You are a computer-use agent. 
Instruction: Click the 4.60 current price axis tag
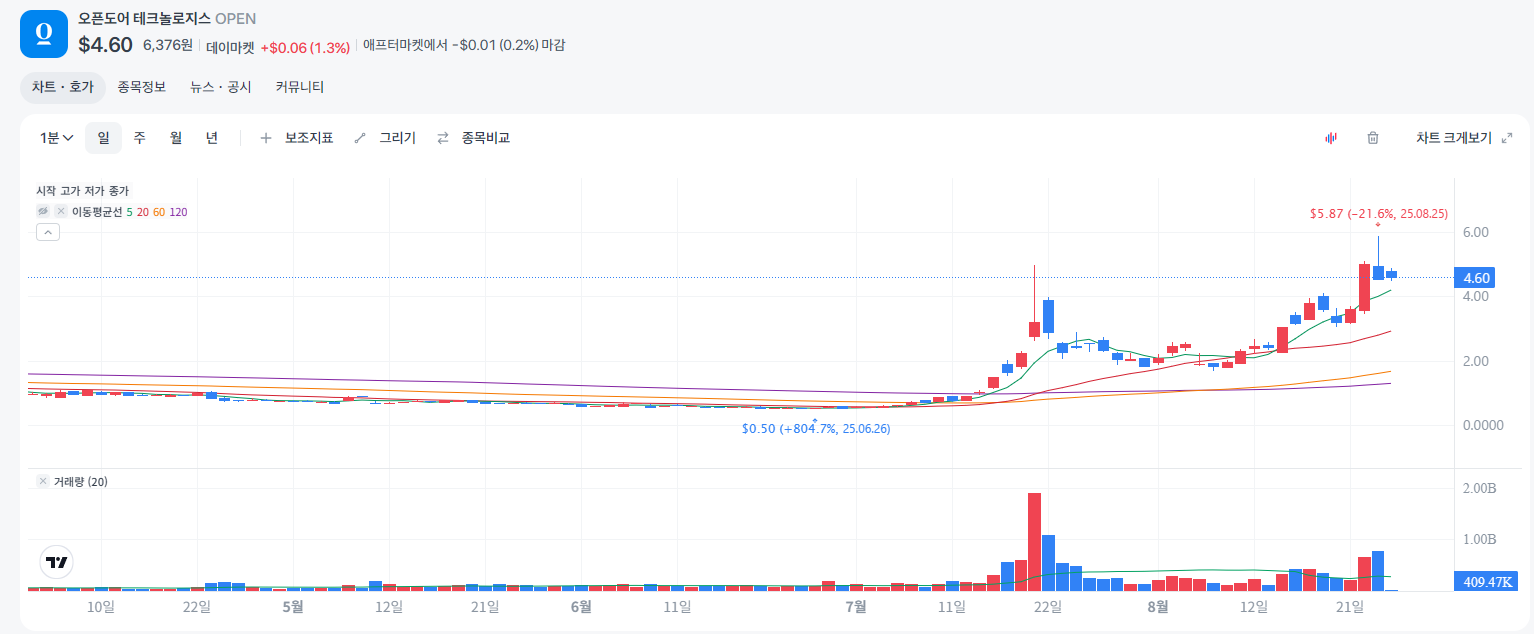point(1476,278)
